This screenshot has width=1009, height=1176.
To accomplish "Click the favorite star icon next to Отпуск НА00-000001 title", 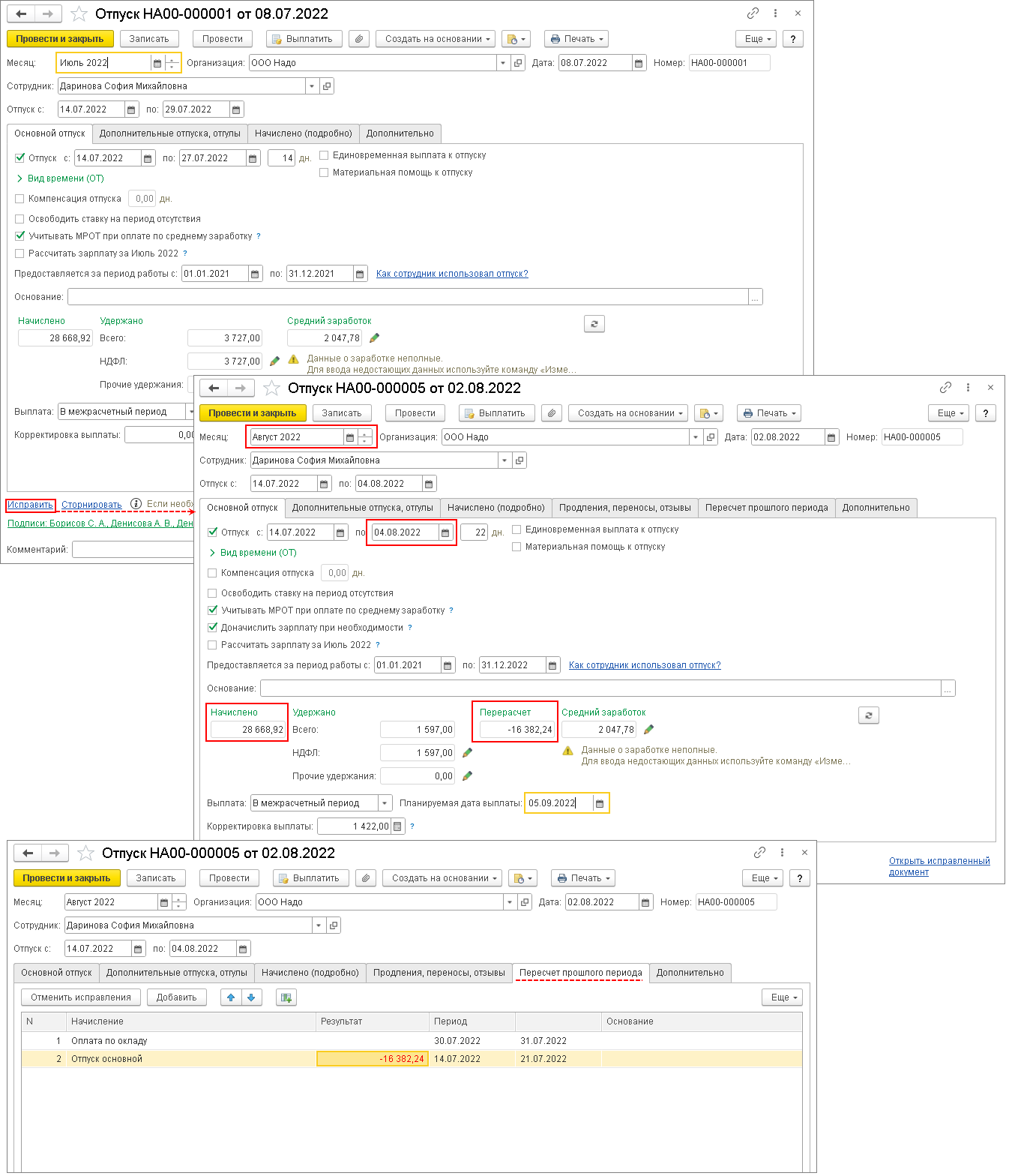I will click(79, 13).
